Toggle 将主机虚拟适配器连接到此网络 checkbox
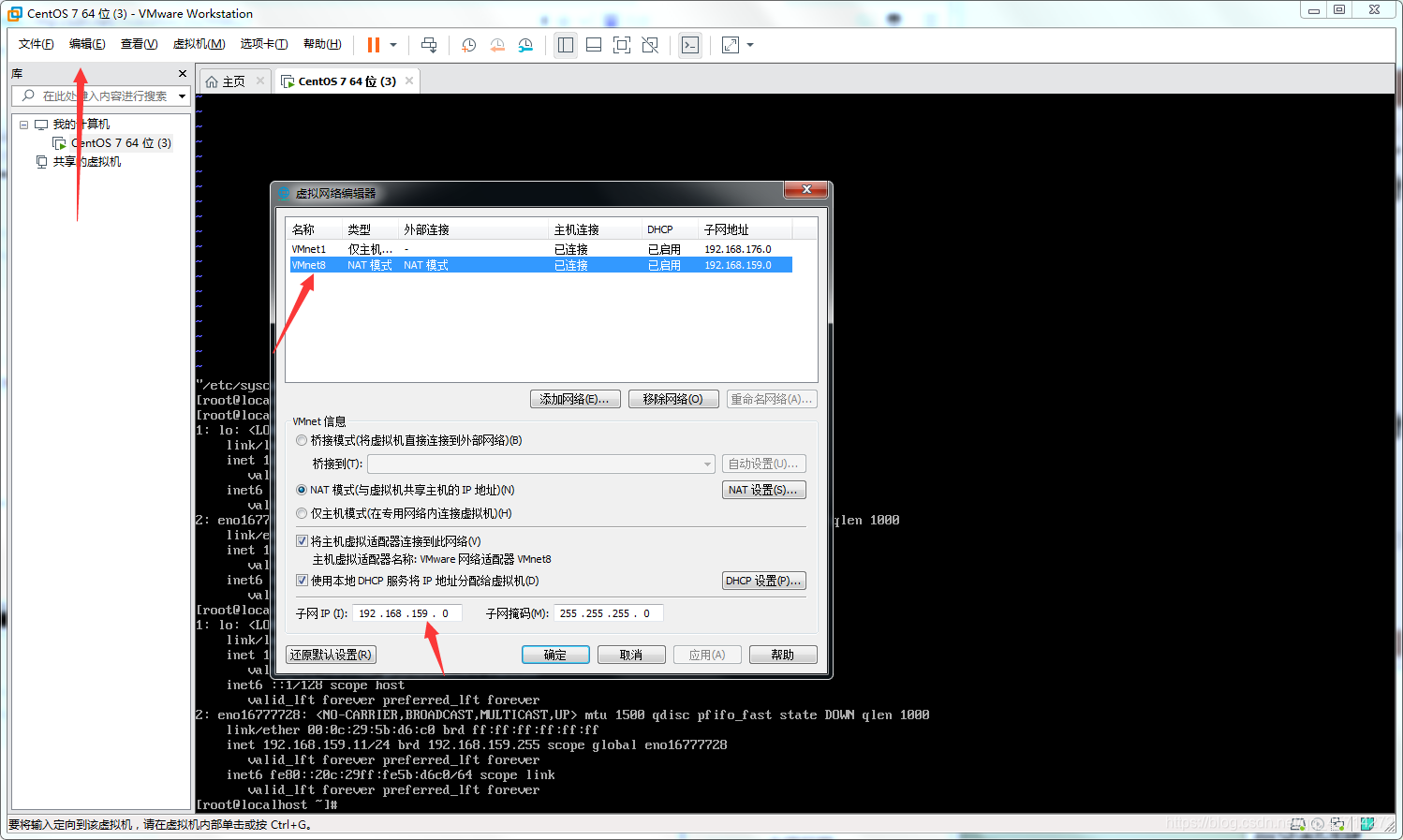This screenshot has width=1403, height=840. pos(302,541)
